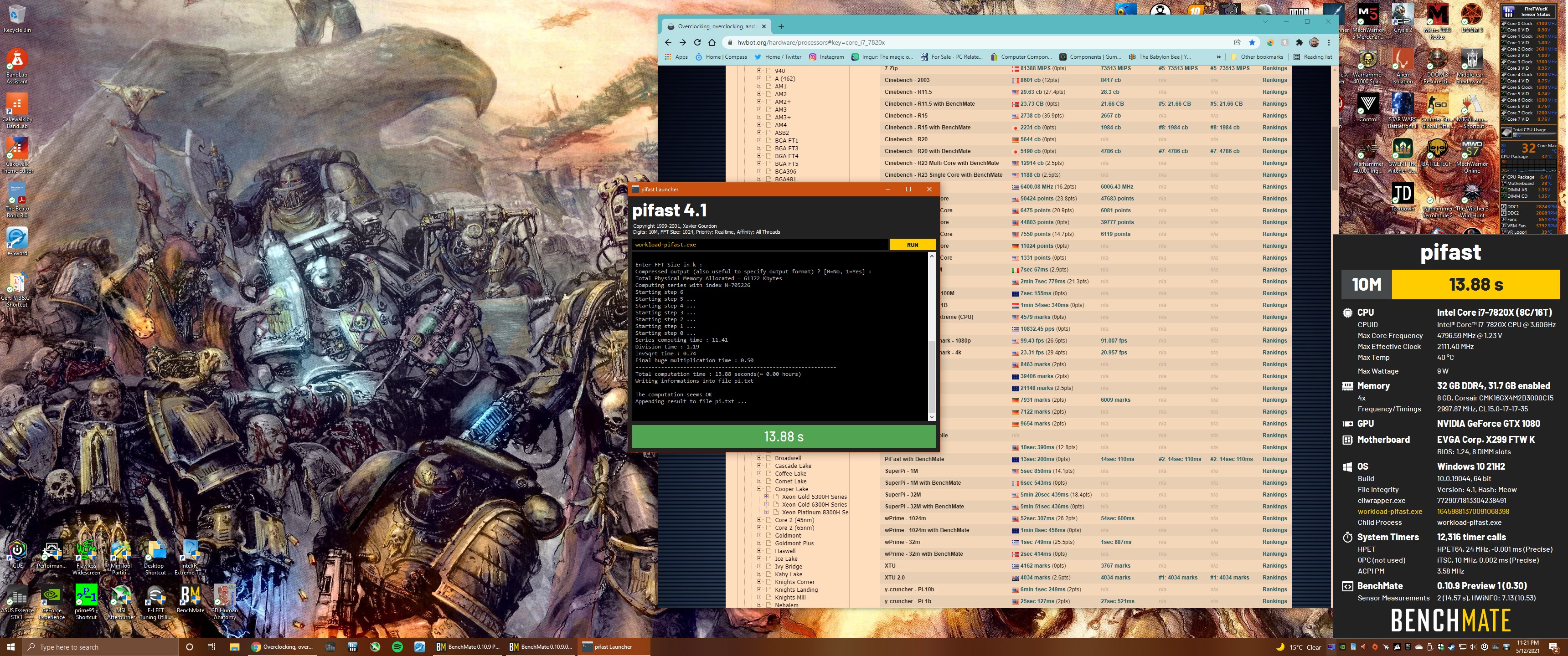Open the Chrome tab search chevron
Screen dimensions: 1568x656
1265,22
